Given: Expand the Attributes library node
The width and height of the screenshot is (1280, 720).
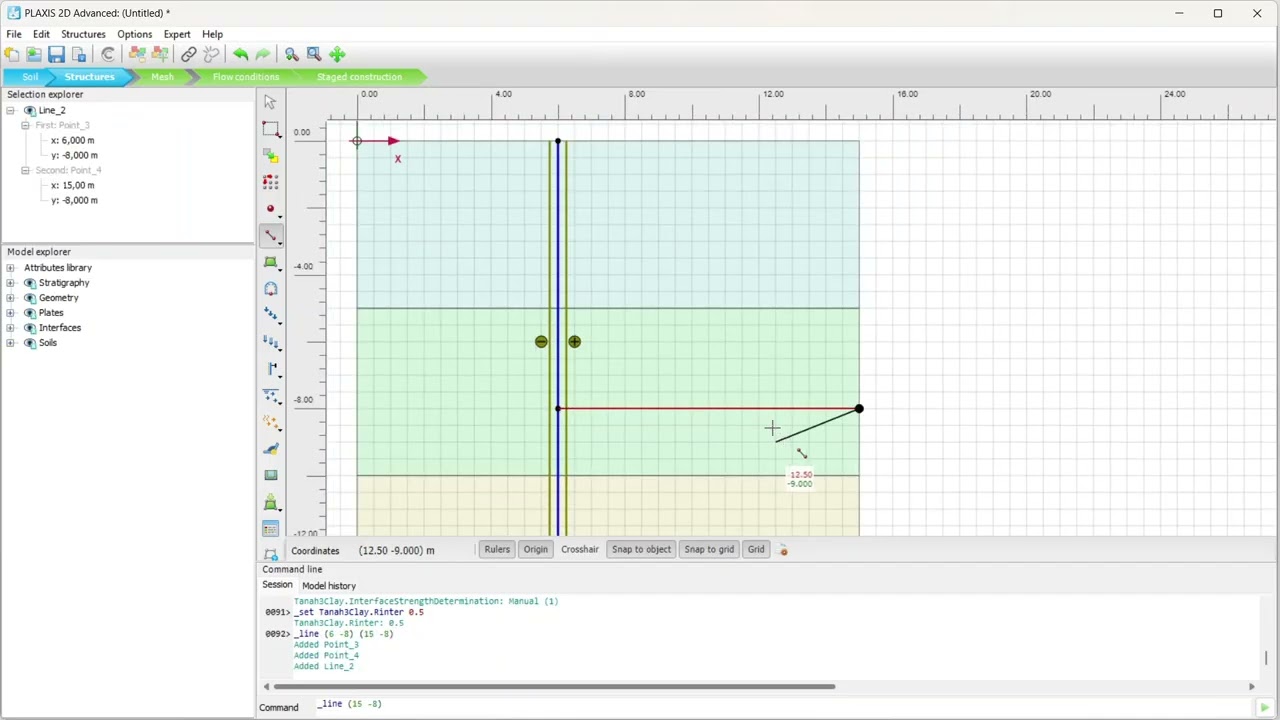Looking at the screenshot, I should point(10,268).
